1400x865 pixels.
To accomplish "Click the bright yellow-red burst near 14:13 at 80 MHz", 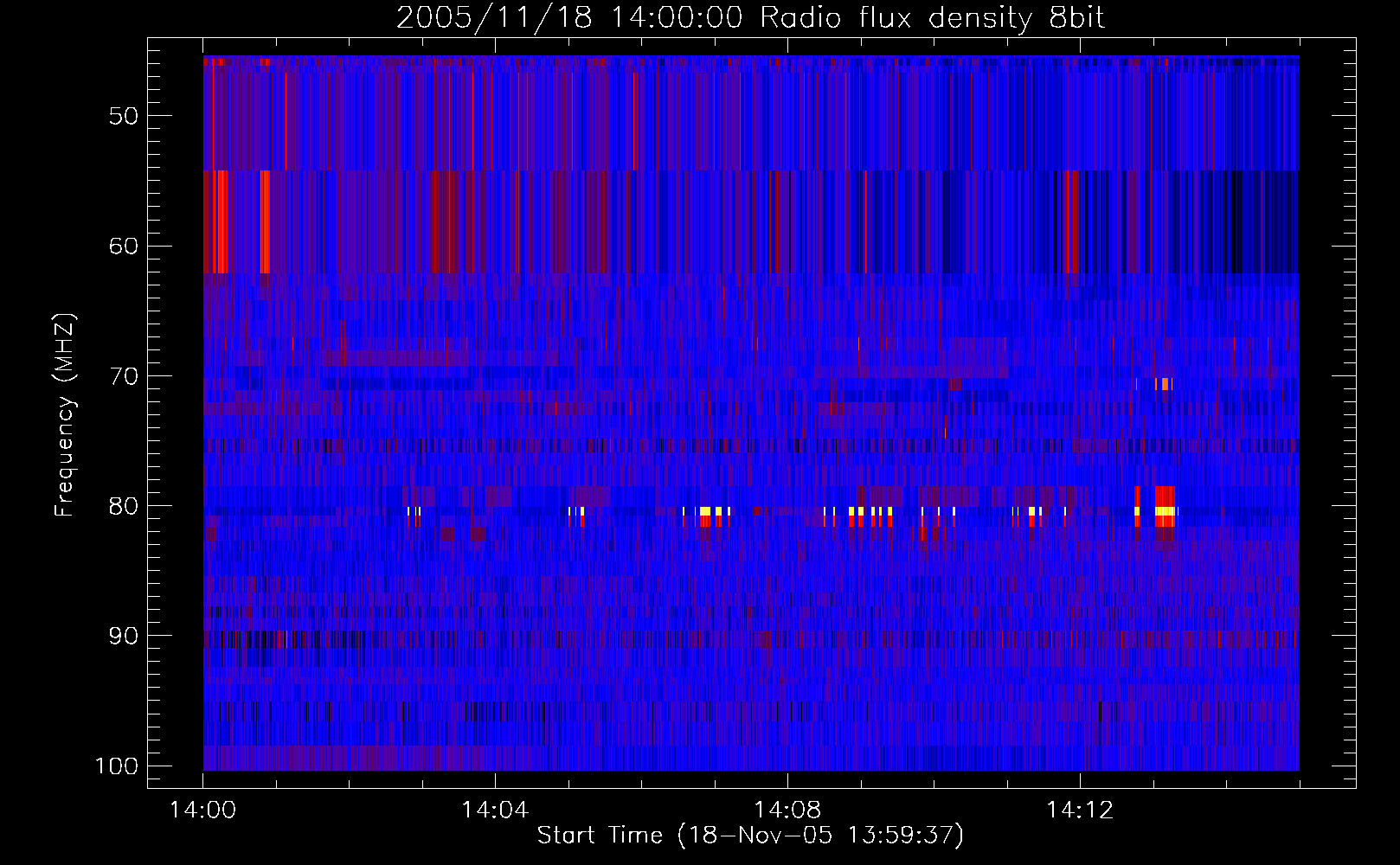I will point(1165,508).
